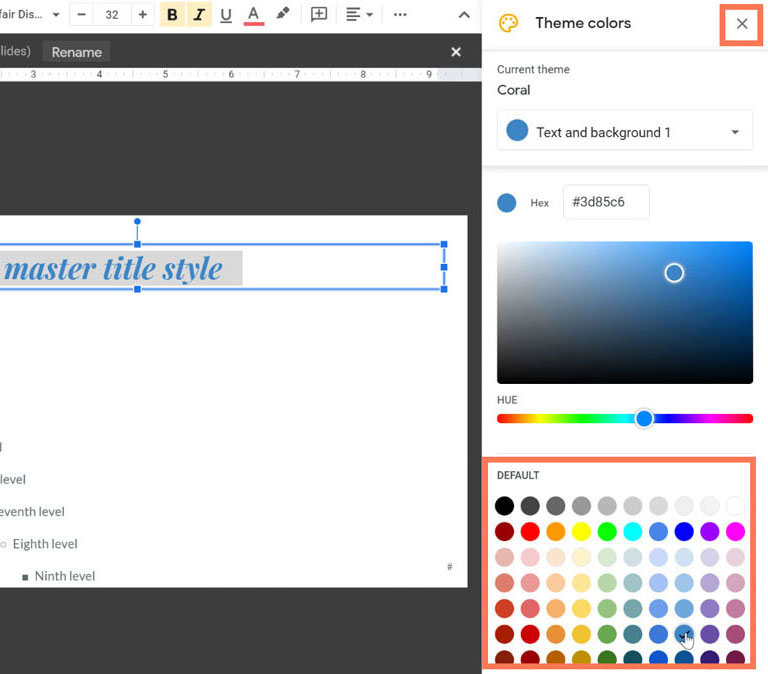768x674 pixels.
Task: Open the highlight color pen tool
Action: click(283, 14)
